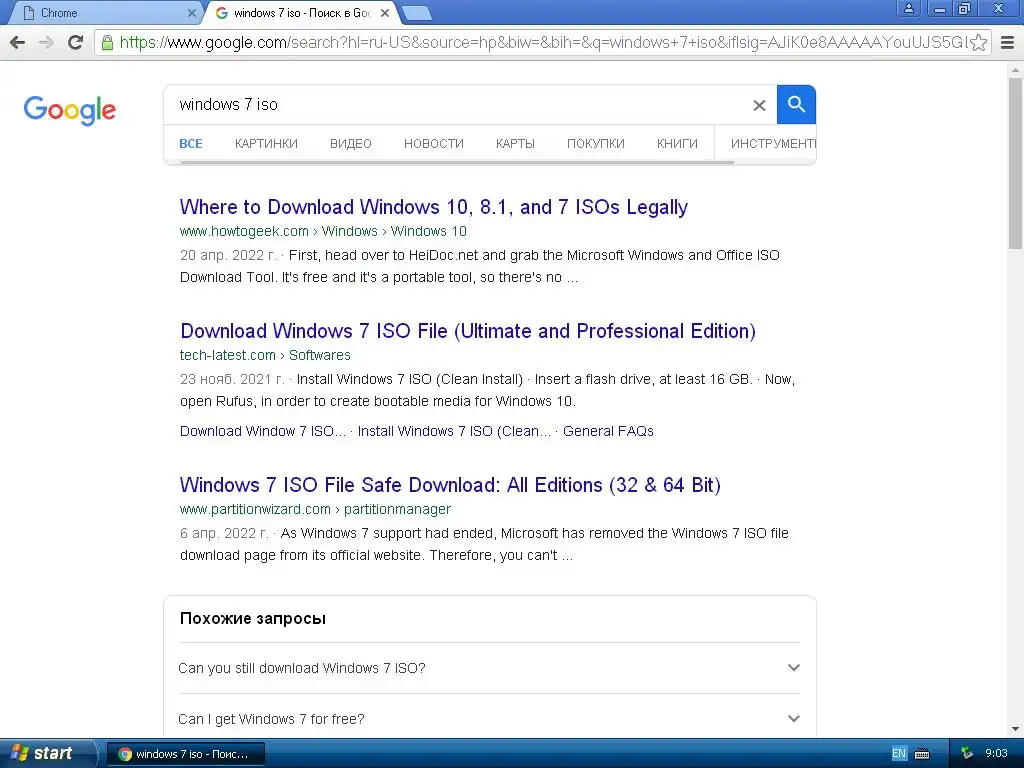Close the 'windows 7 iso' search tab
1024x768 pixels.
pos(385,13)
